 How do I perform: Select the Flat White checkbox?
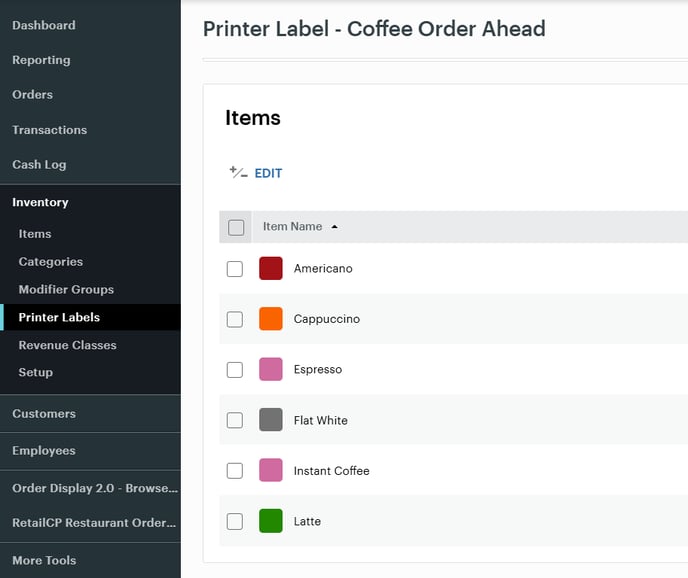pos(235,420)
